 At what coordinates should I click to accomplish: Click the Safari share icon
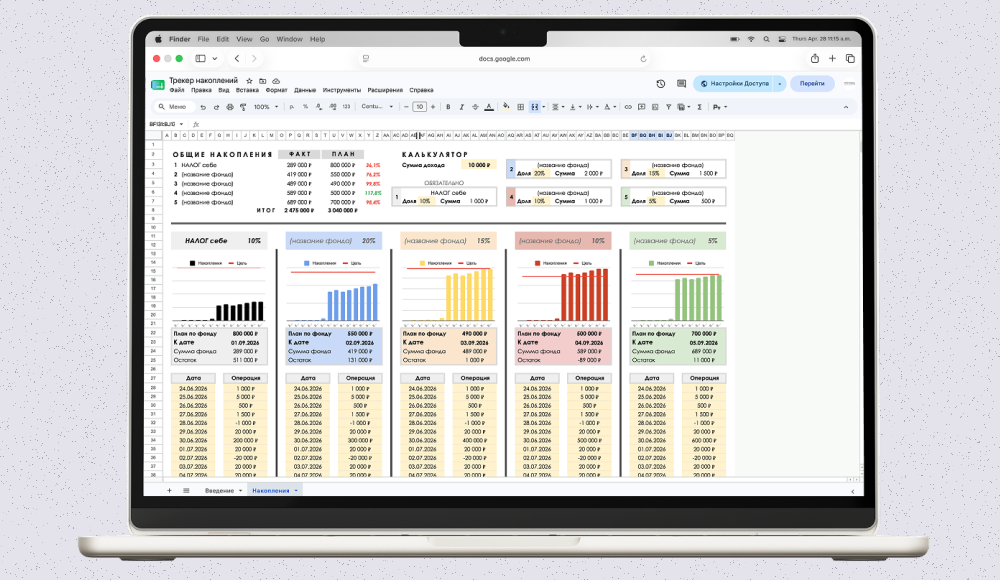pyautogui.click(x=814, y=59)
